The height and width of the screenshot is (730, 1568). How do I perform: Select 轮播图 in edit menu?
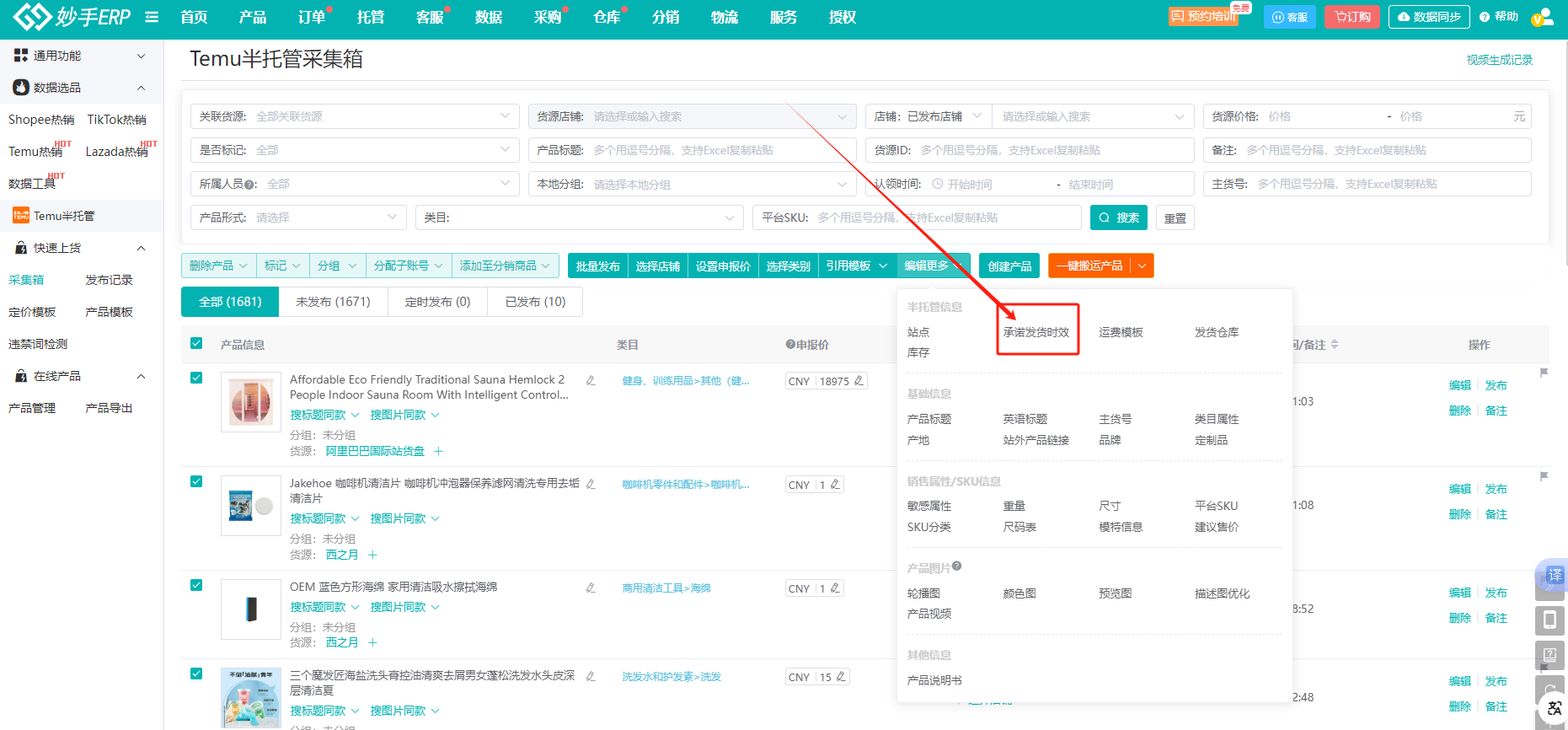pyautogui.click(x=923, y=593)
